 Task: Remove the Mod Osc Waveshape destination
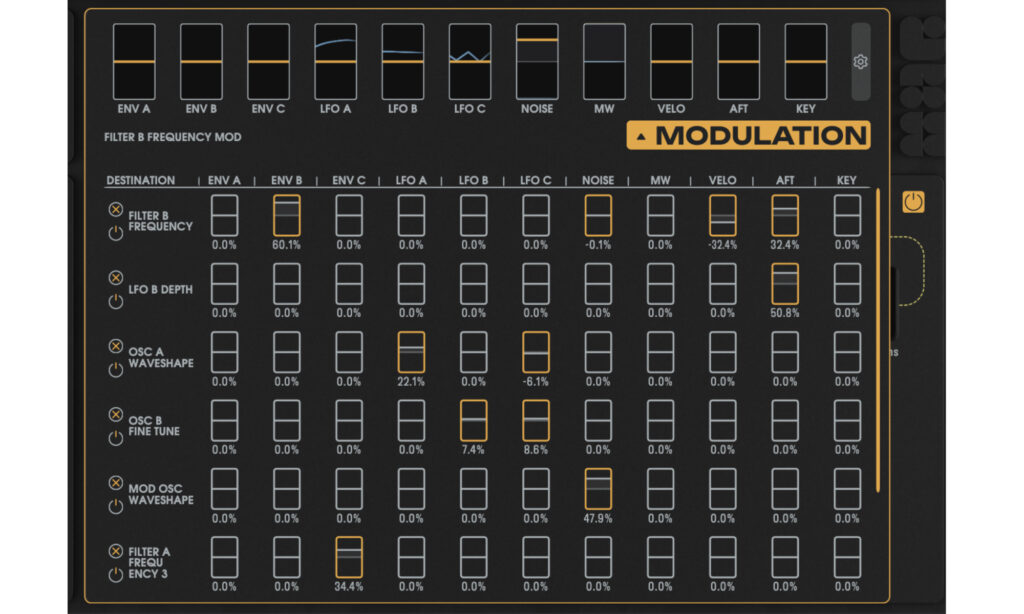point(115,482)
